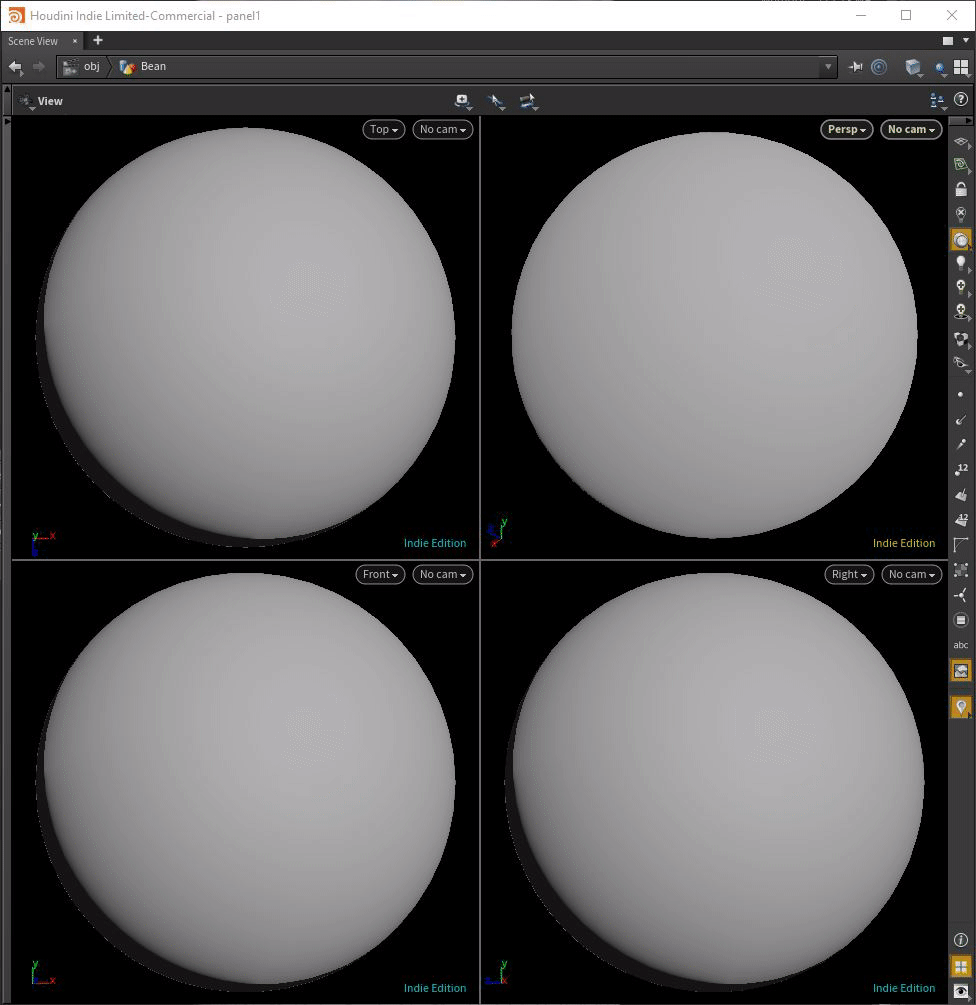This screenshot has width=976, height=1005.
Task: Open No cam menu in Top view
Action: 443,129
